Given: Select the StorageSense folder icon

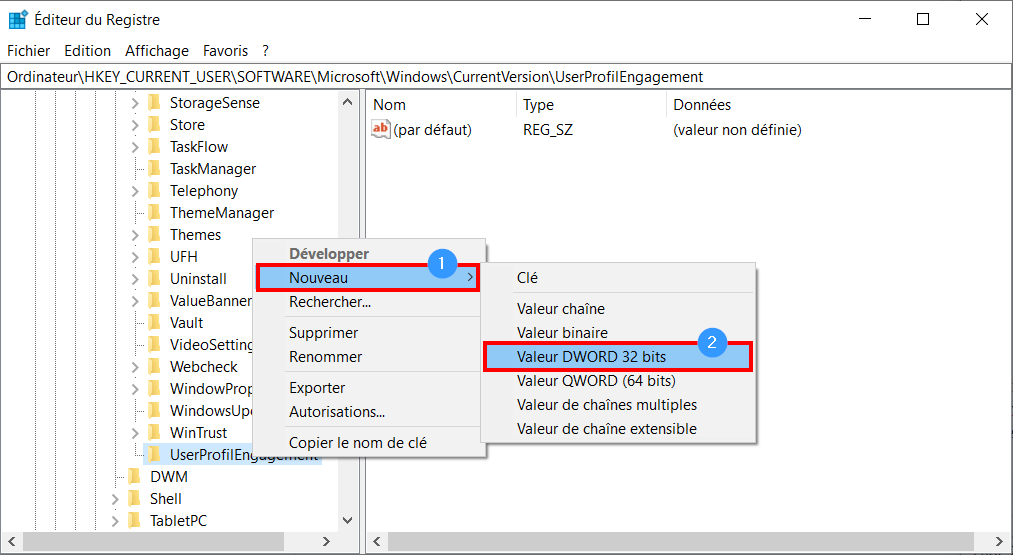Looking at the screenshot, I should (x=154, y=103).
